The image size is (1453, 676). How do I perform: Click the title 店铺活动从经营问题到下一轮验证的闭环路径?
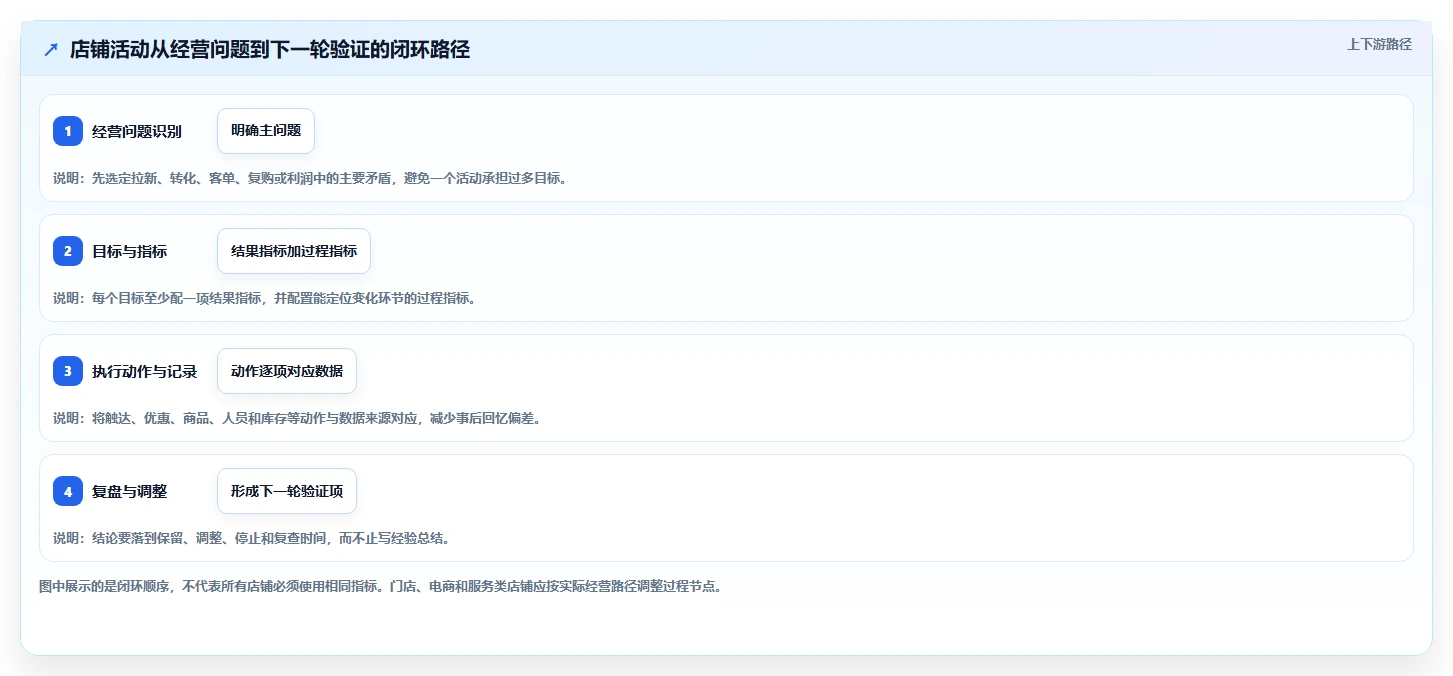270,49
